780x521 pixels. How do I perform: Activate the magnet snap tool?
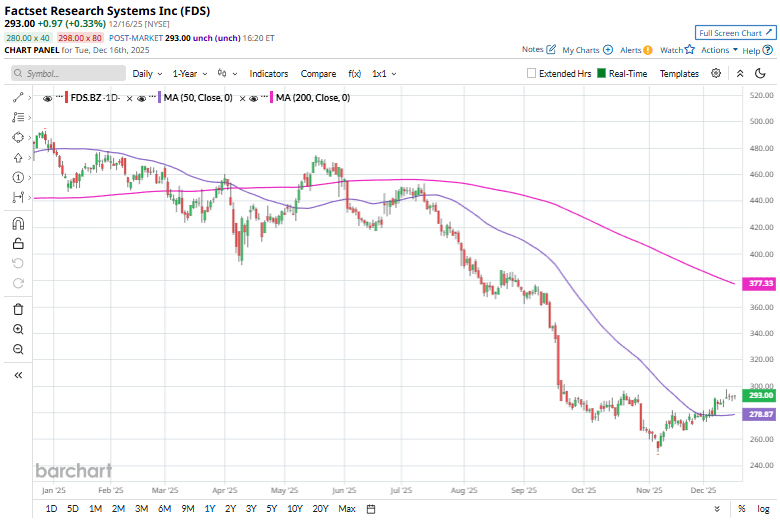(18, 223)
